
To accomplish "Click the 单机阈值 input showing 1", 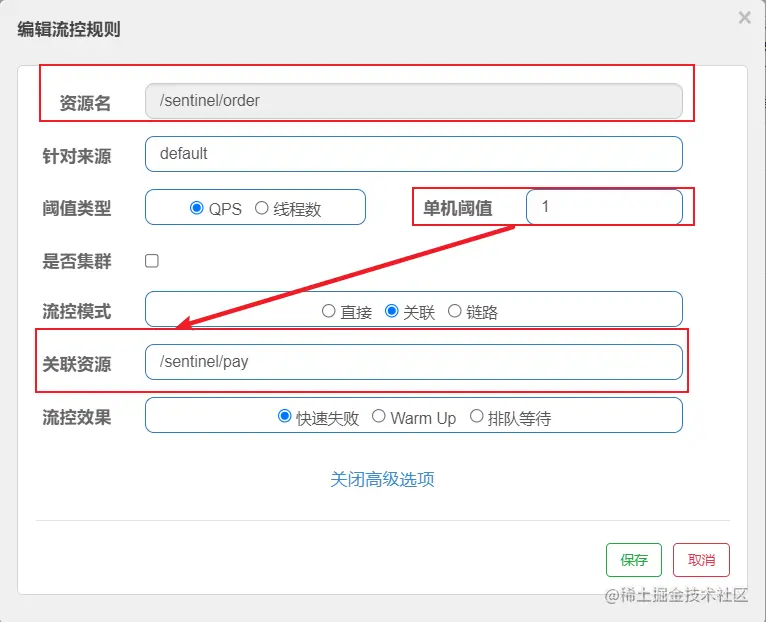I will point(604,207).
